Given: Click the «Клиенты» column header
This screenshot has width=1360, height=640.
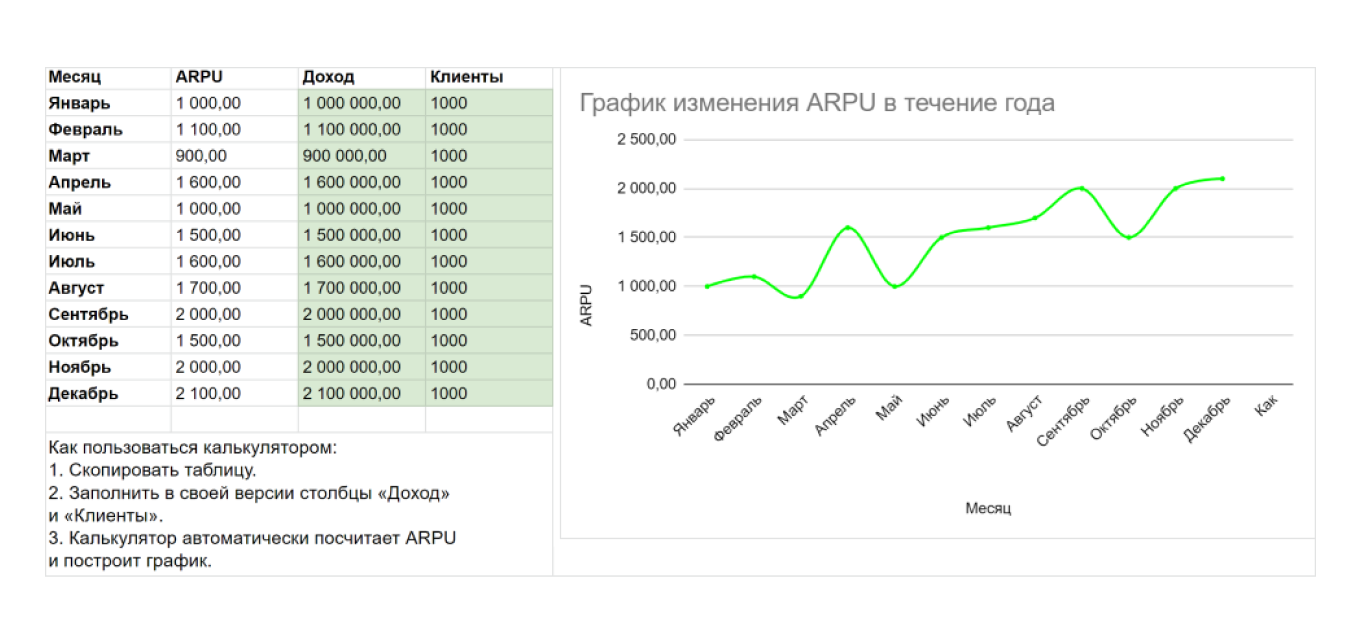Looking at the screenshot, I should click(466, 76).
